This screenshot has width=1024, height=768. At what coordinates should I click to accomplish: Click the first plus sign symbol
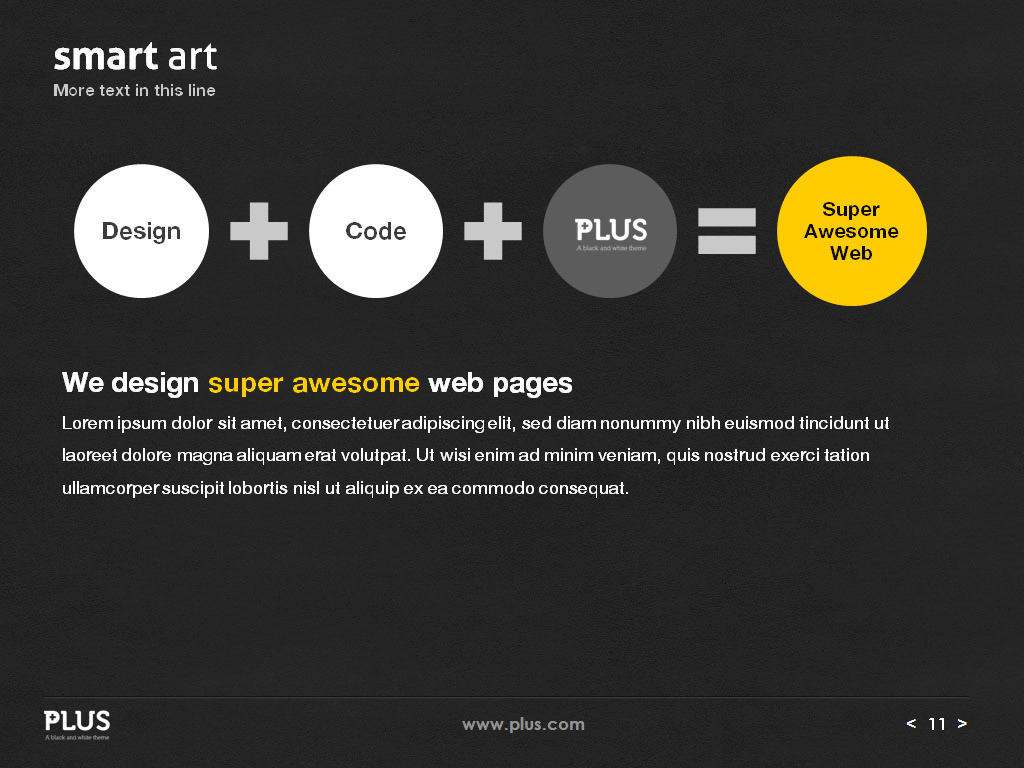pos(259,231)
